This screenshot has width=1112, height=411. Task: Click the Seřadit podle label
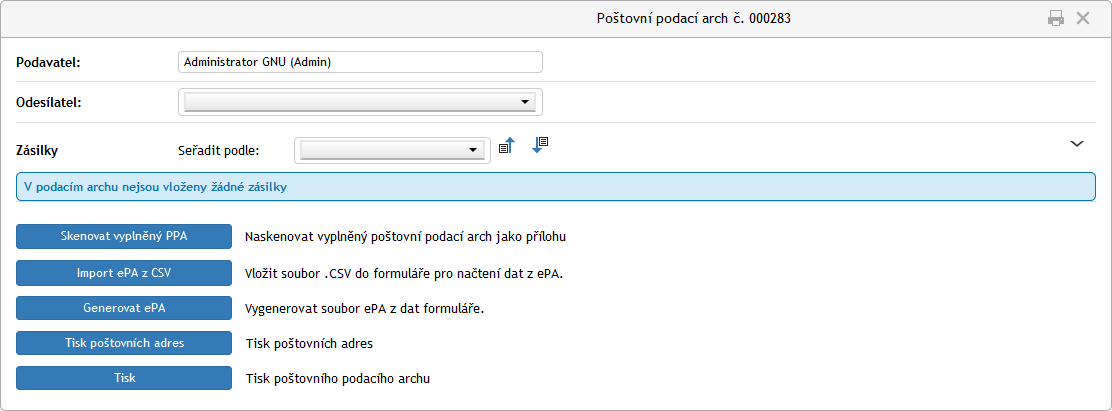218,150
